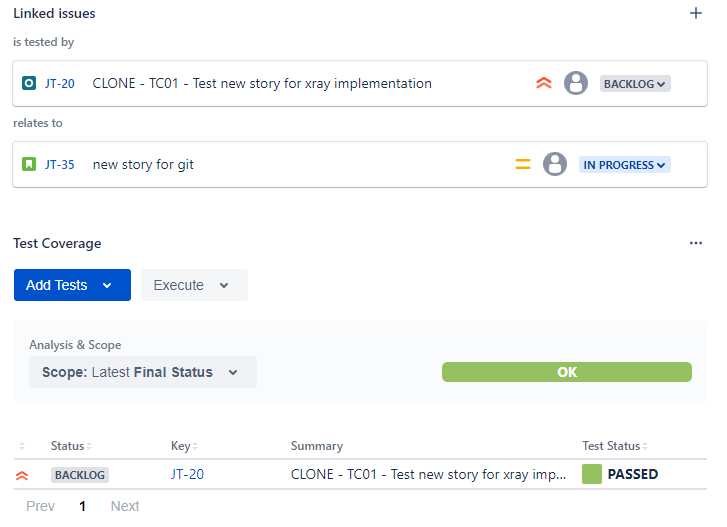Click the BACKLOG status badge in table row
This screenshot has height=527, width=727.
80,475
